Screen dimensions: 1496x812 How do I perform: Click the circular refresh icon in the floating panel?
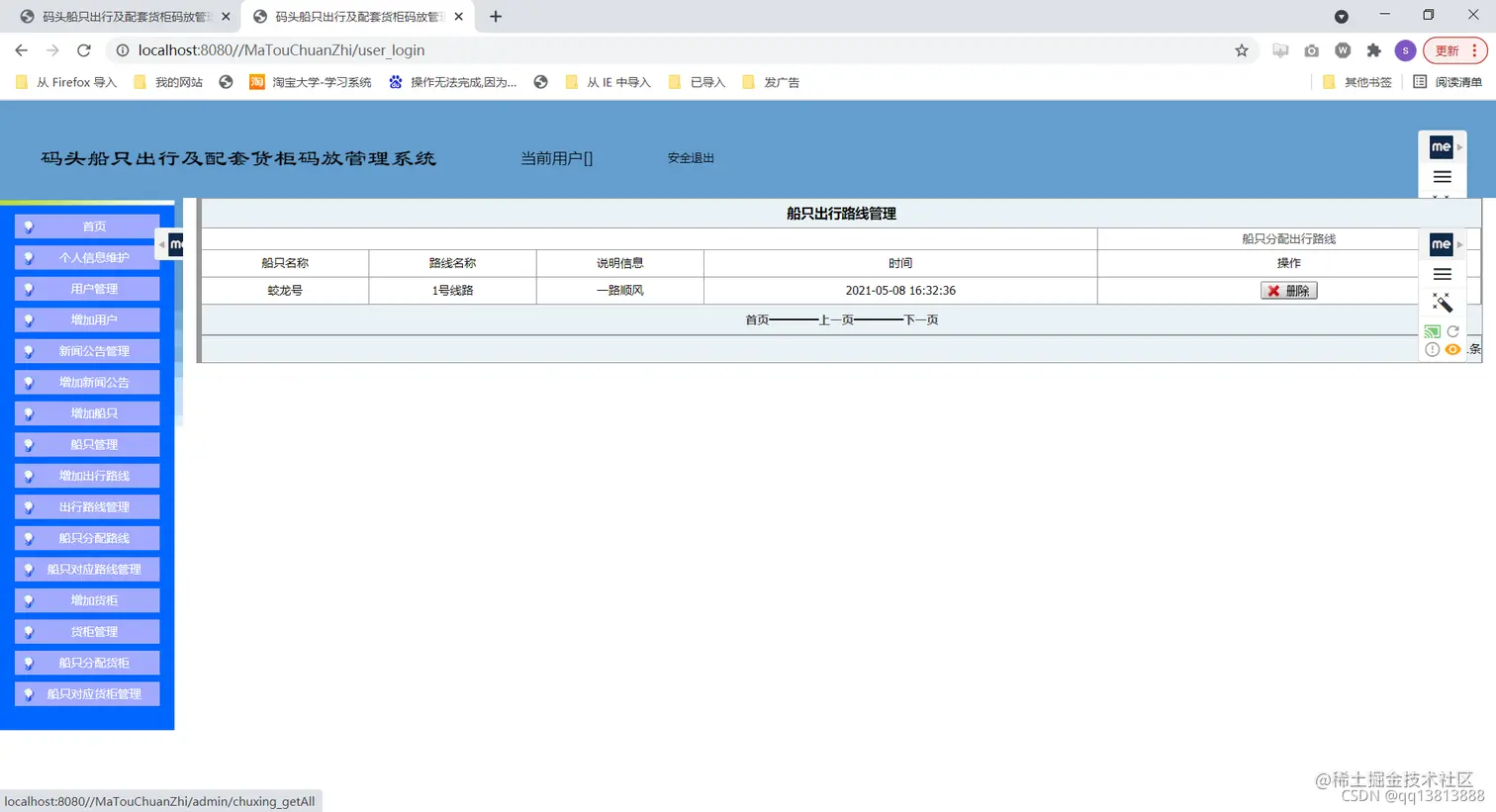pos(1452,331)
